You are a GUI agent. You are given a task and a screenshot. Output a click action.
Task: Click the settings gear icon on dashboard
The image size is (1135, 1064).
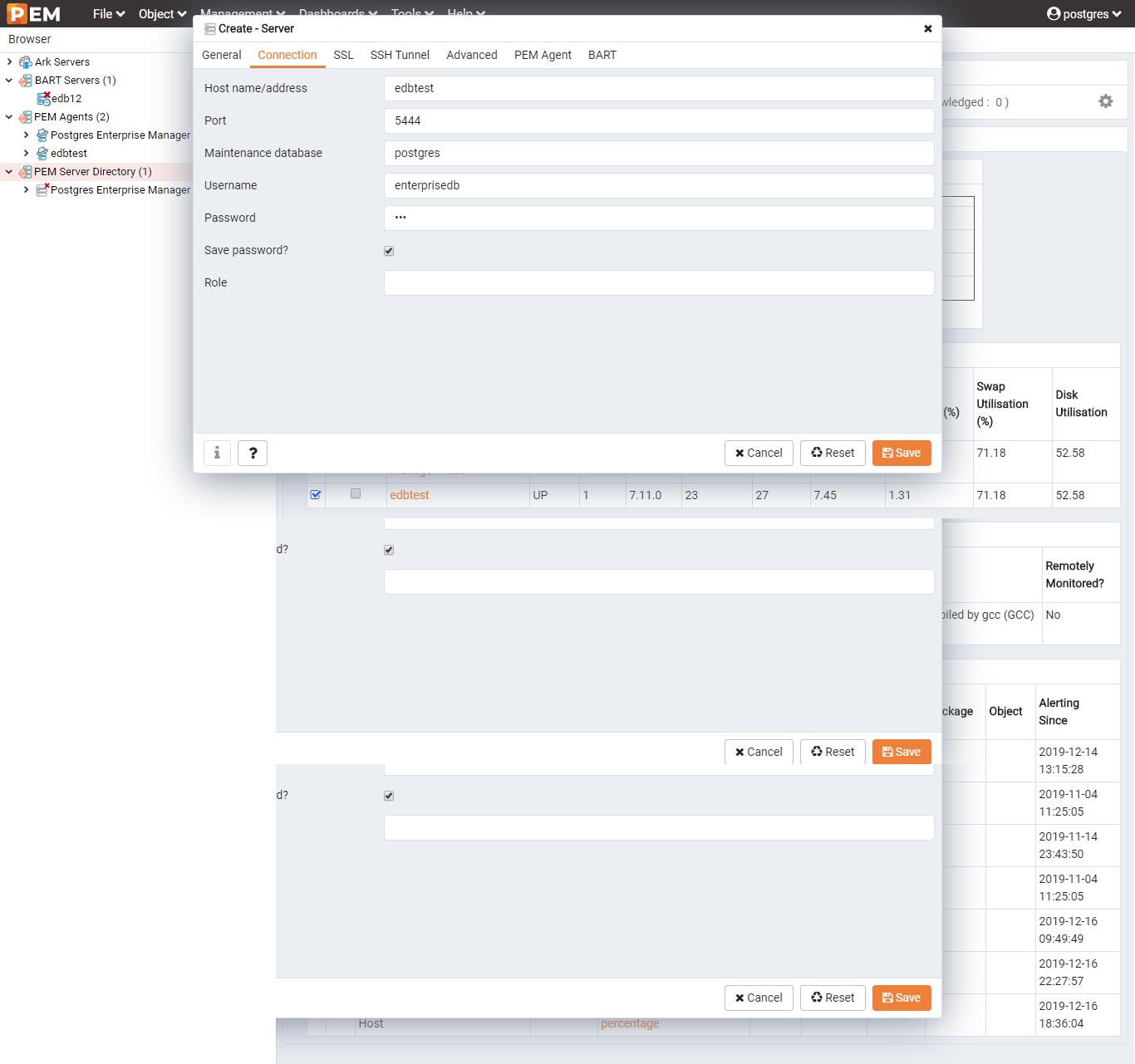tap(1105, 101)
